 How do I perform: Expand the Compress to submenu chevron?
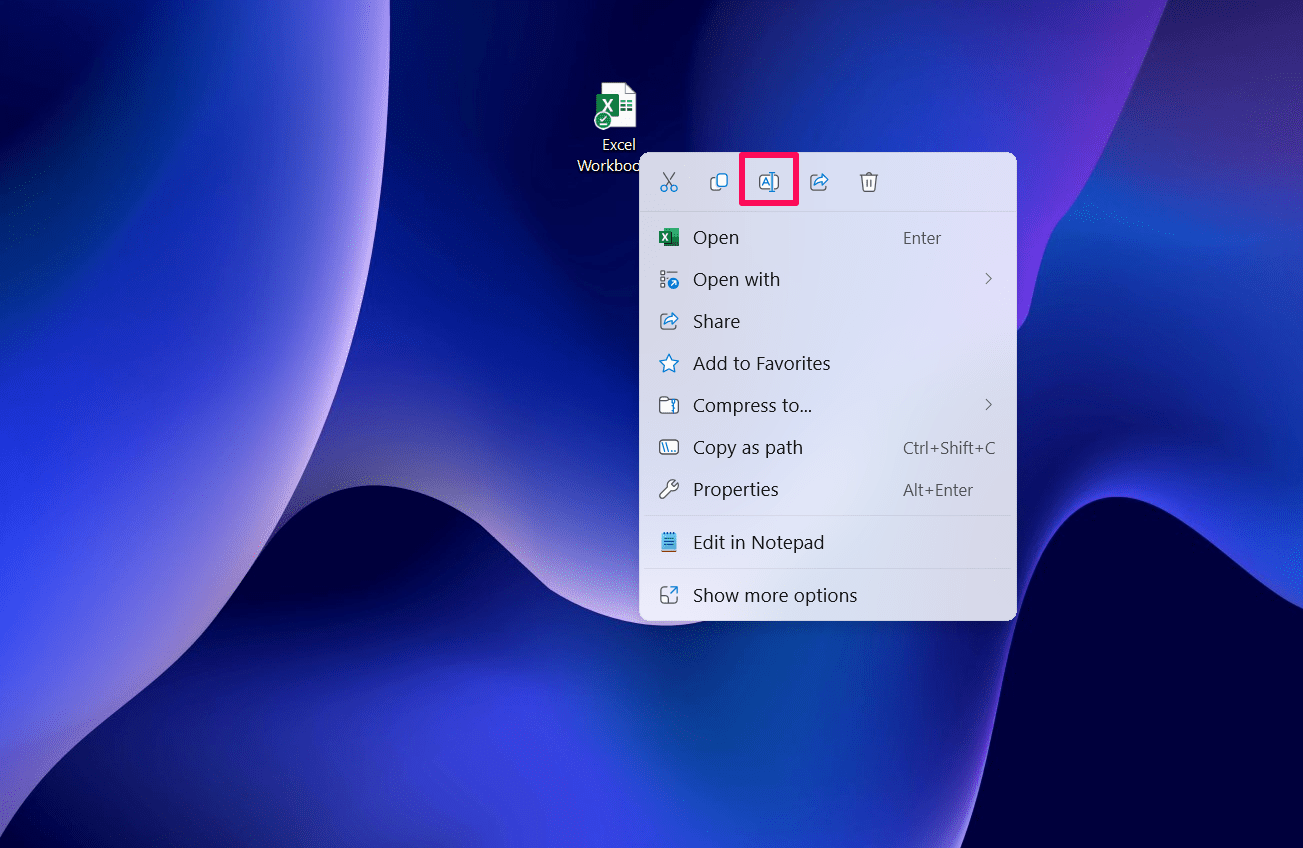pyautogui.click(x=988, y=405)
